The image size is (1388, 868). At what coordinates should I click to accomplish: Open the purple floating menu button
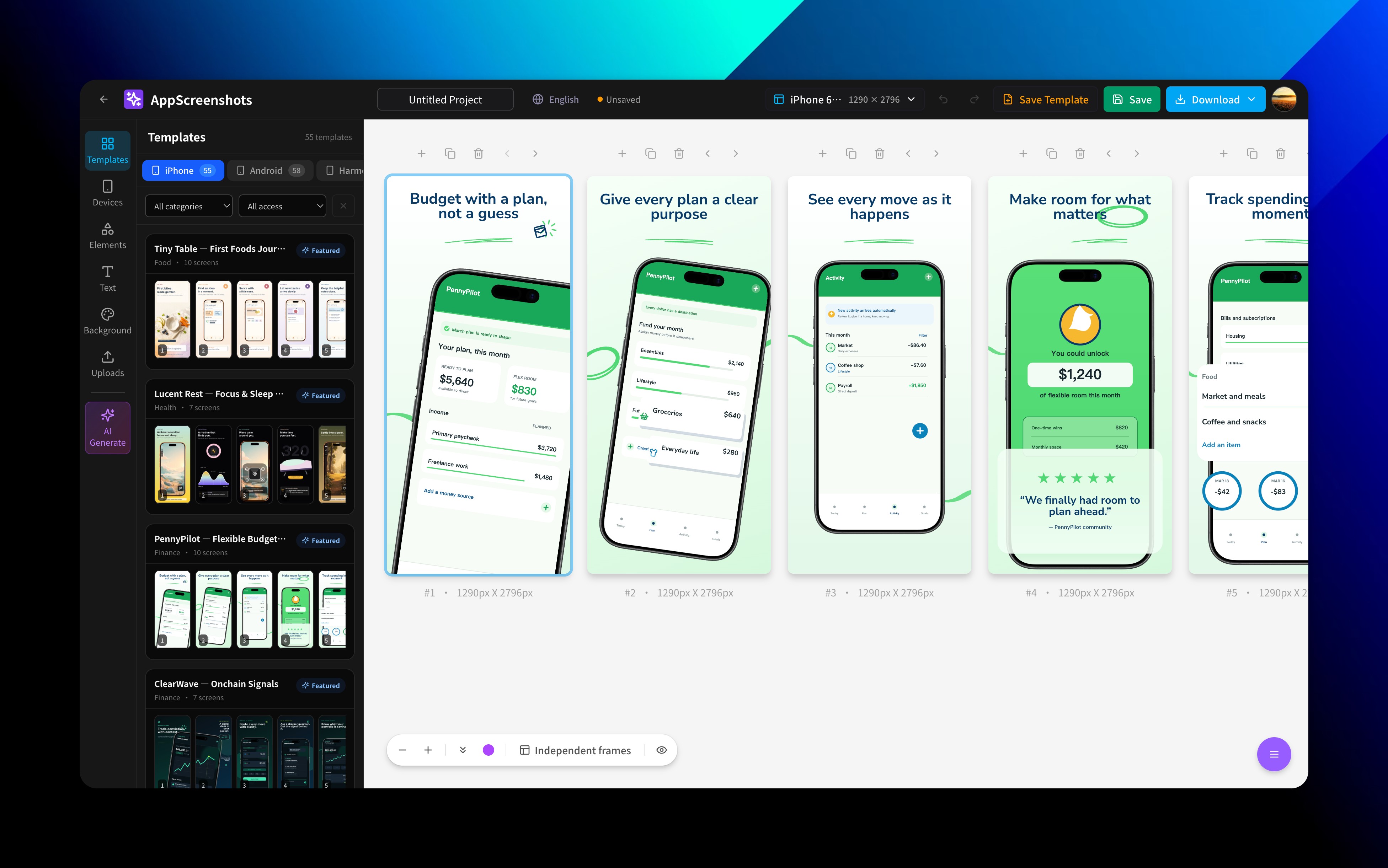[1274, 754]
